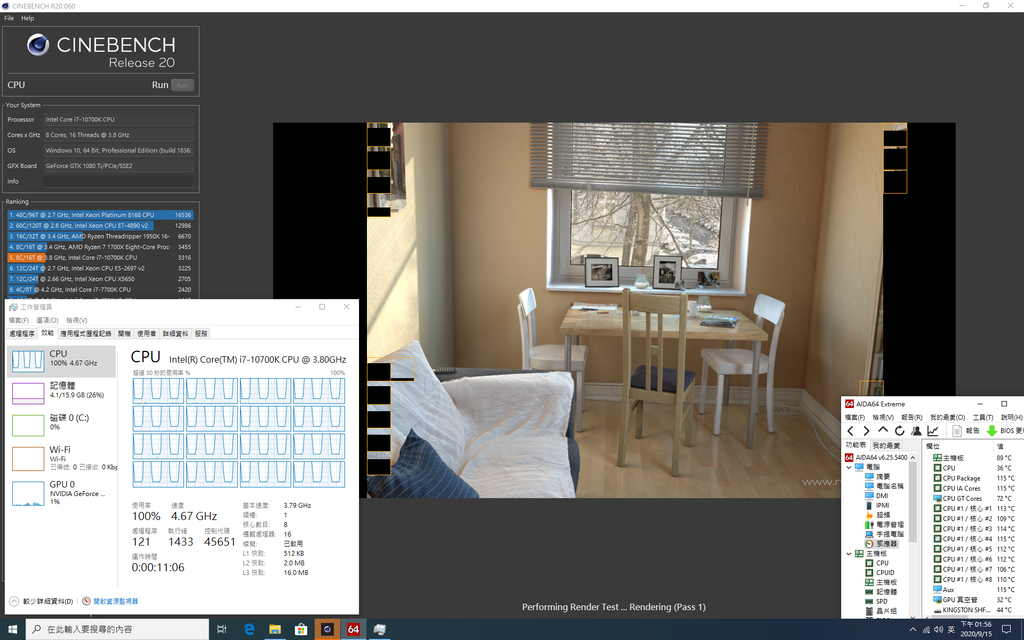Select Core i7-10700K ranking row in Cinebench

pos(100,257)
